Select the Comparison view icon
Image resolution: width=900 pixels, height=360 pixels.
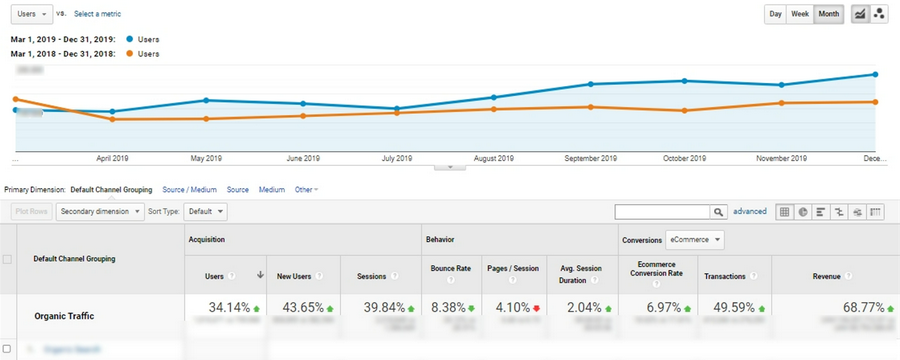pos(839,212)
